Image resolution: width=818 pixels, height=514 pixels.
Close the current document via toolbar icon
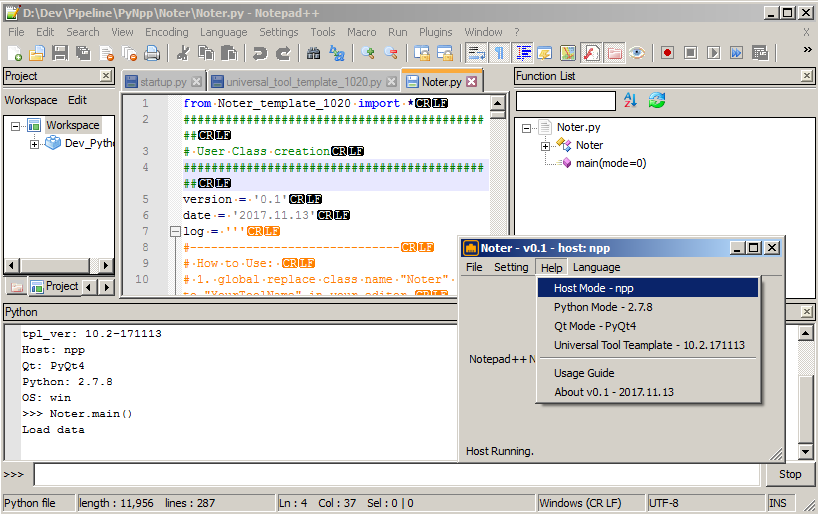[106, 53]
